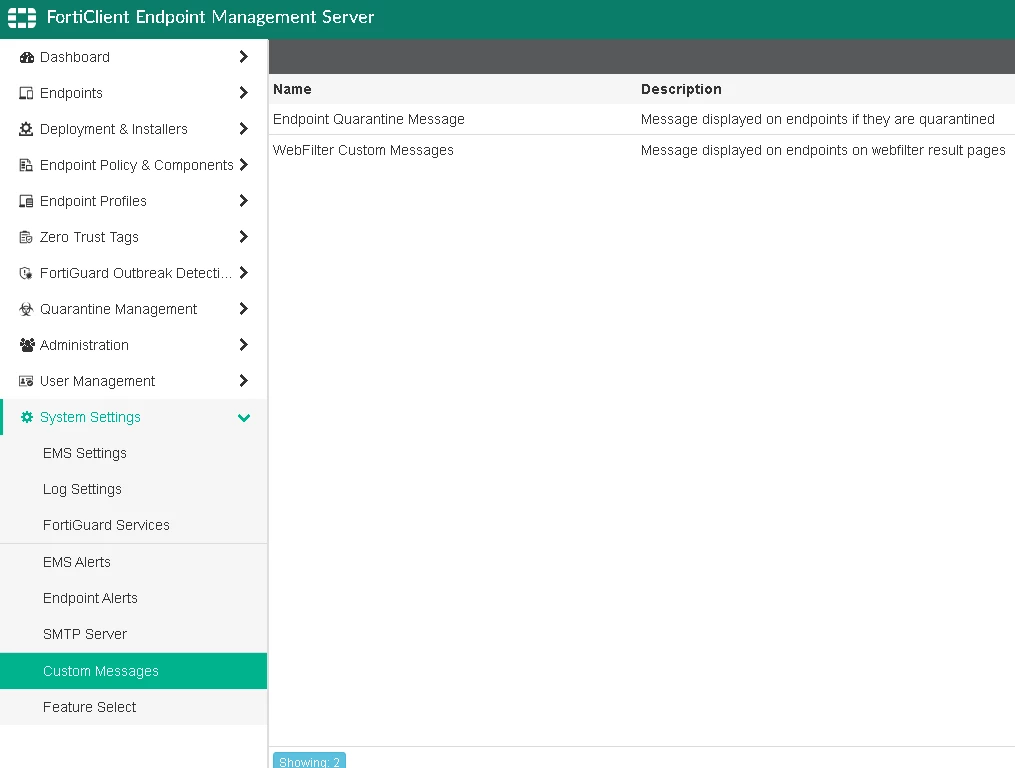The width and height of the screenshot is (1015, 768).
Task: Open Endpoint Alerts submenu
Action: [133, 598]
